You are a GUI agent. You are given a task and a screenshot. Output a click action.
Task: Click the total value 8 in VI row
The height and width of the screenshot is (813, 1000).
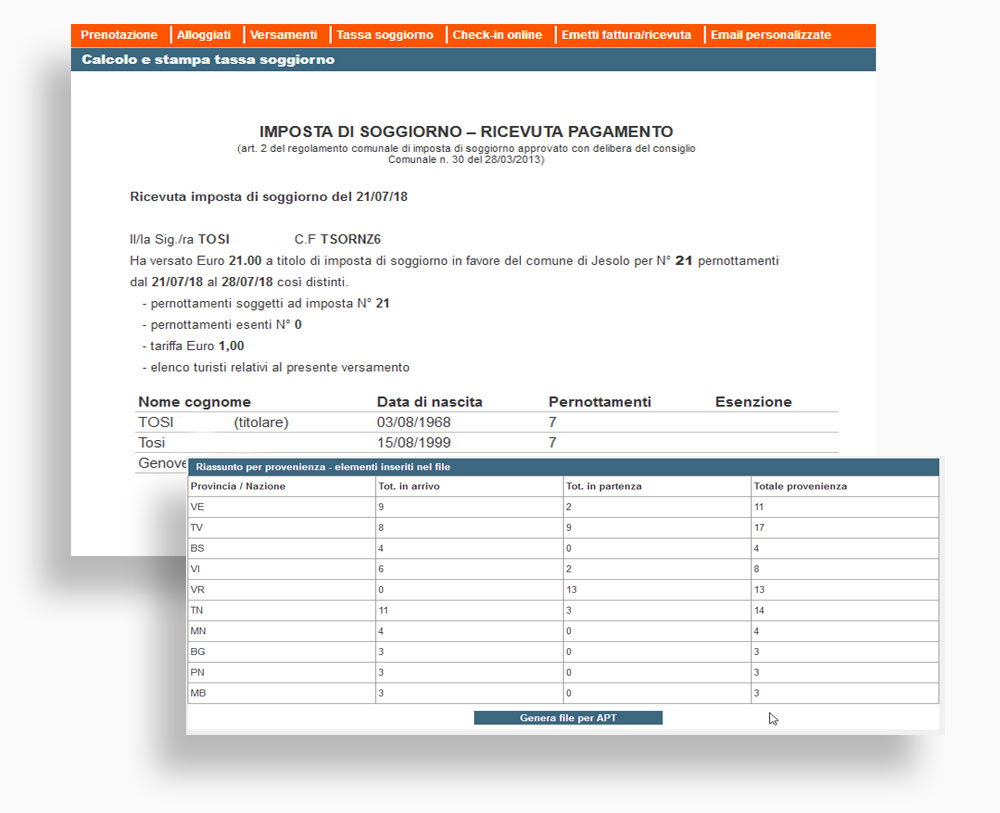click(756, 569)
